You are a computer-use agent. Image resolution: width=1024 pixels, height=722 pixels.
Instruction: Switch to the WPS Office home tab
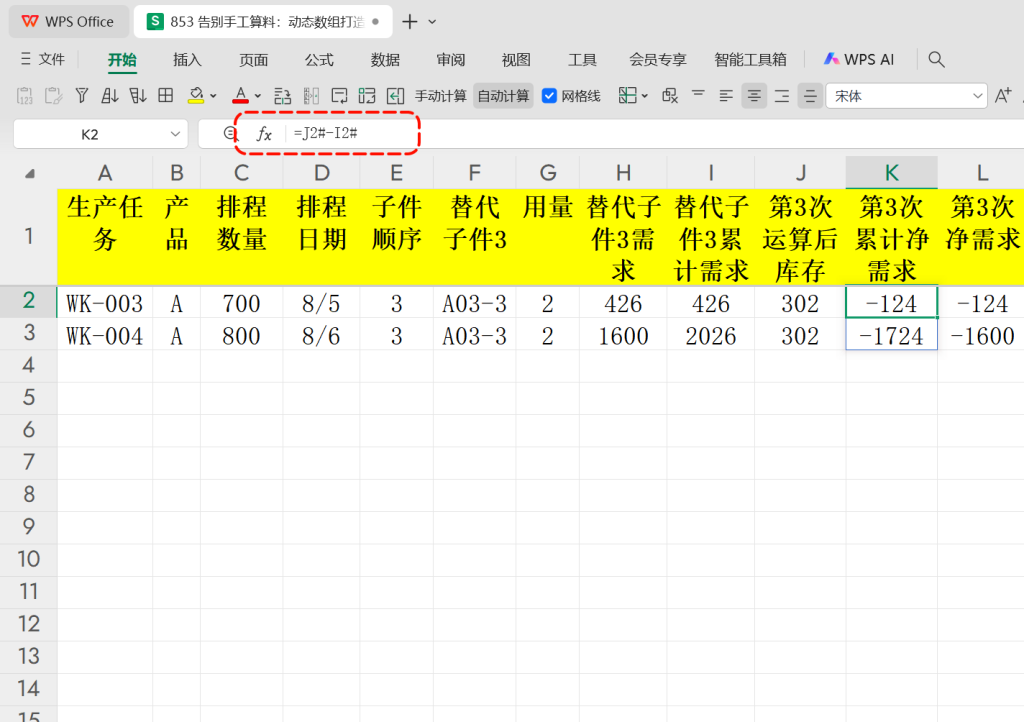[69, 22]
